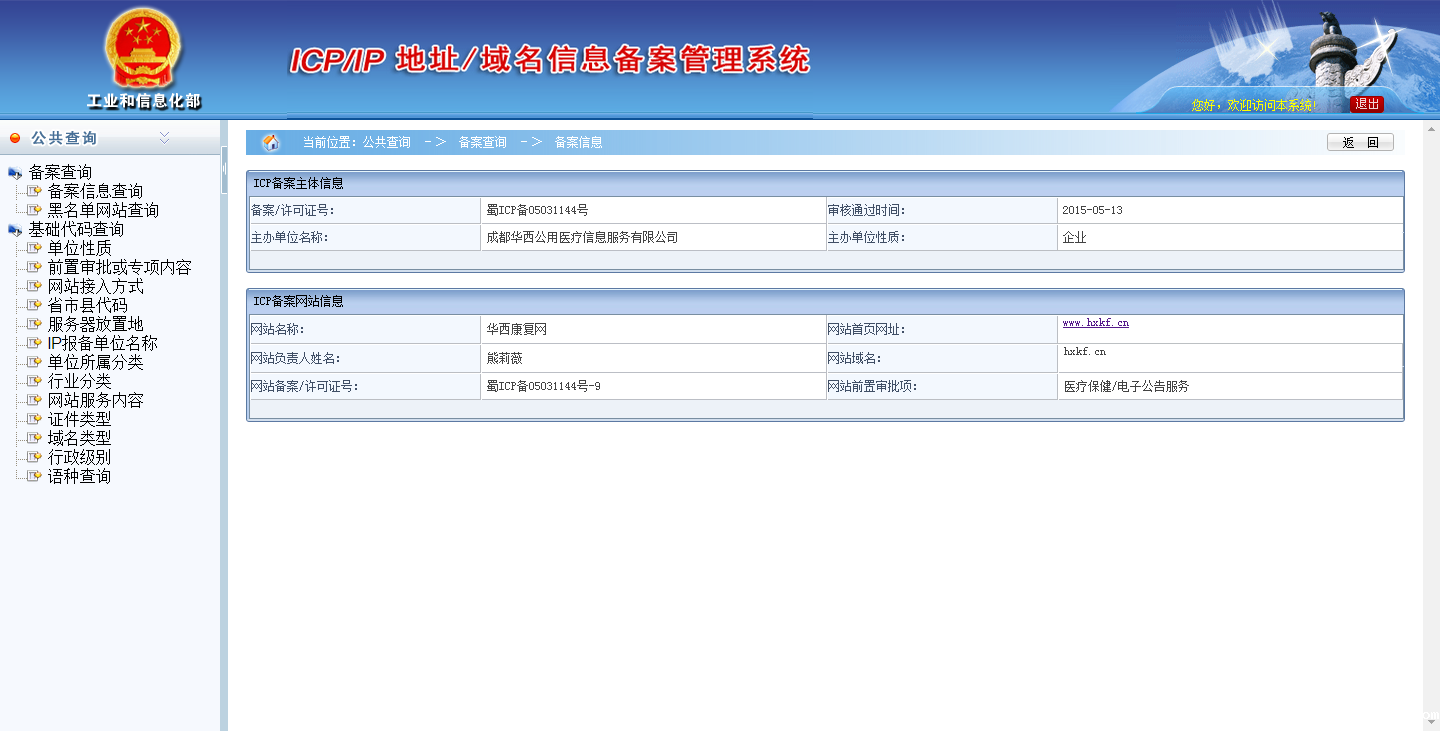This screenshot has width=1440, height=731.
Task: Click the company name 成都华西公用医疗信息服务有限公司
Action: [x=582, y=237]
